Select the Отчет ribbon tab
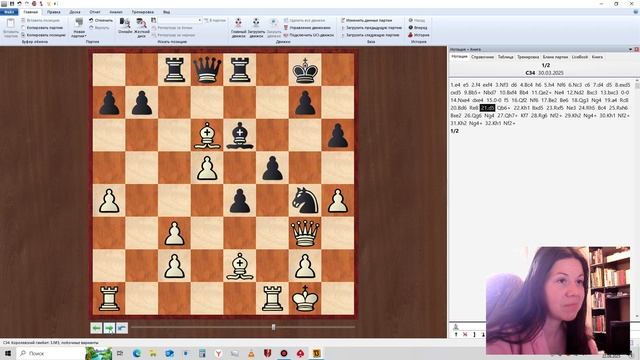 pos(95,12)
